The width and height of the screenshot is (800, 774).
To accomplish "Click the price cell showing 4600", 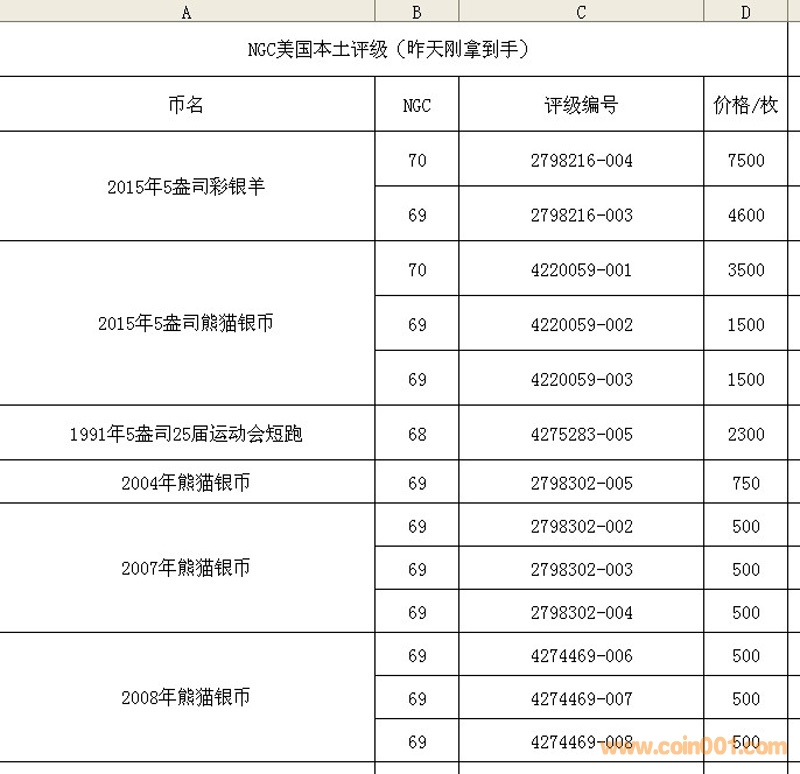I will [x=746, y=215].
